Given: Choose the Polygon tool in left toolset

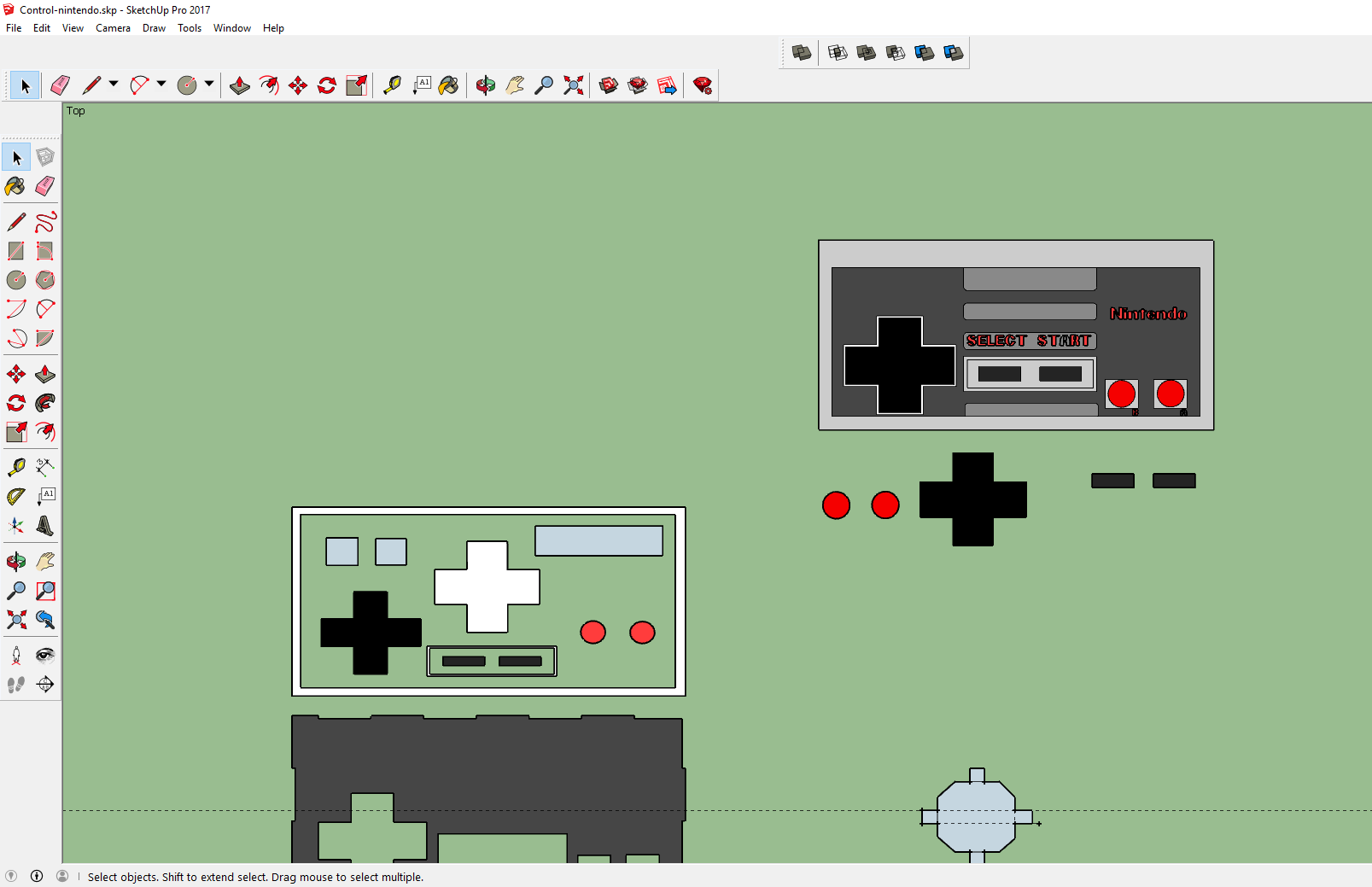Looking at the screenshot, I should (x=45, y=280).
